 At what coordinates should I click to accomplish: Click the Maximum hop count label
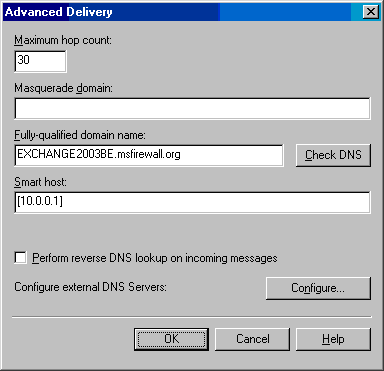[x=63, y=40]
